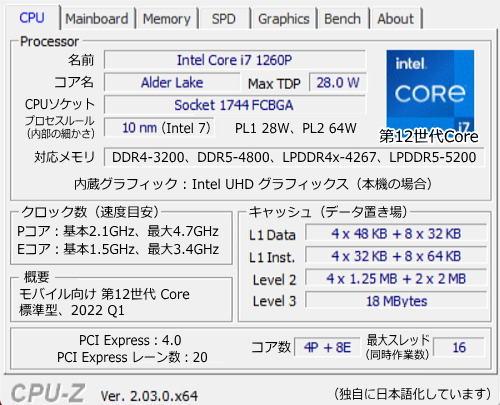
Task: Click the 標準型、2022 Q1 text
Action: 72,310
